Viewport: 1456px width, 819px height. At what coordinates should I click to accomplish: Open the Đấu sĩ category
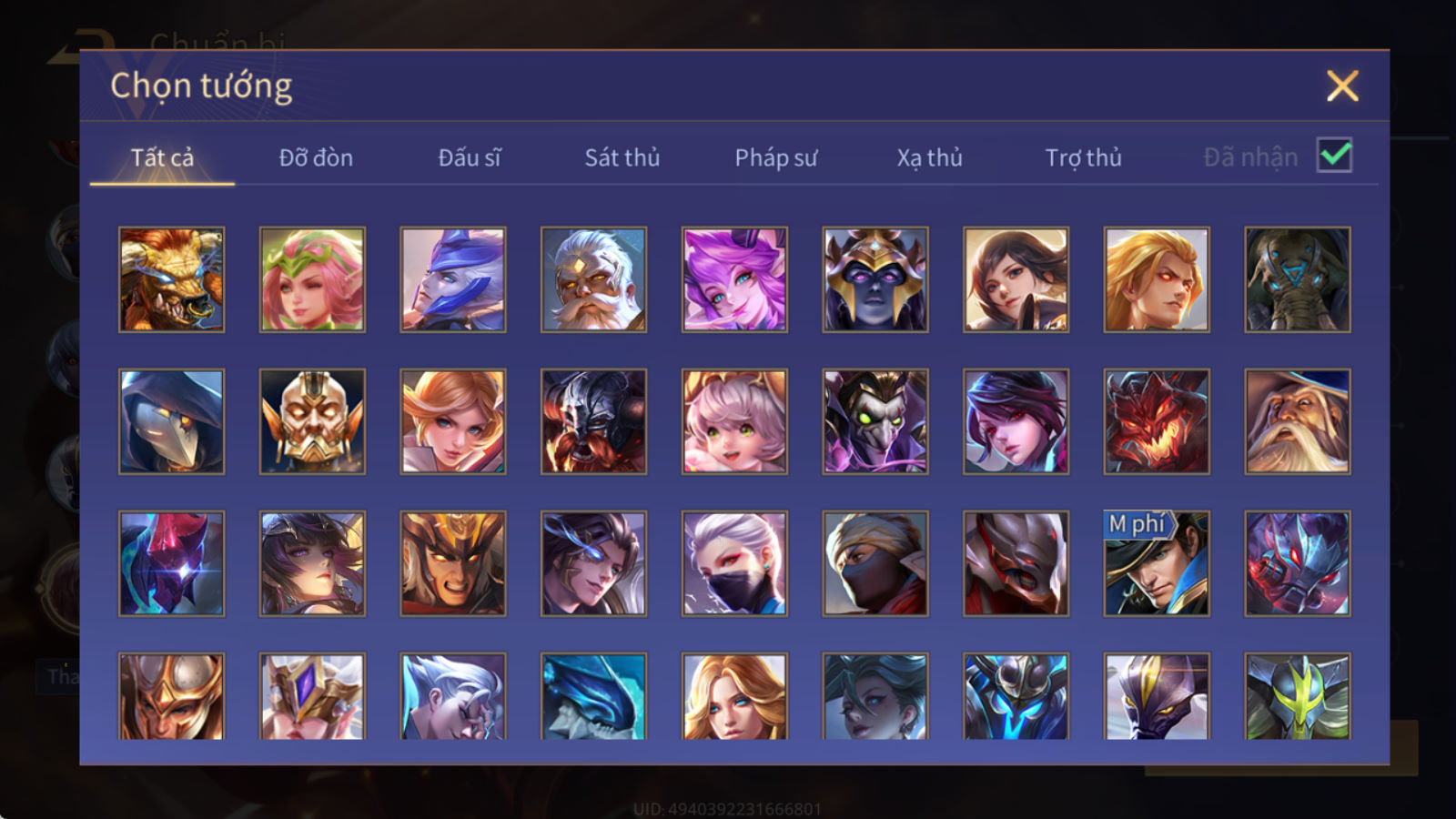pyautogui.click(x=469, y=157)
